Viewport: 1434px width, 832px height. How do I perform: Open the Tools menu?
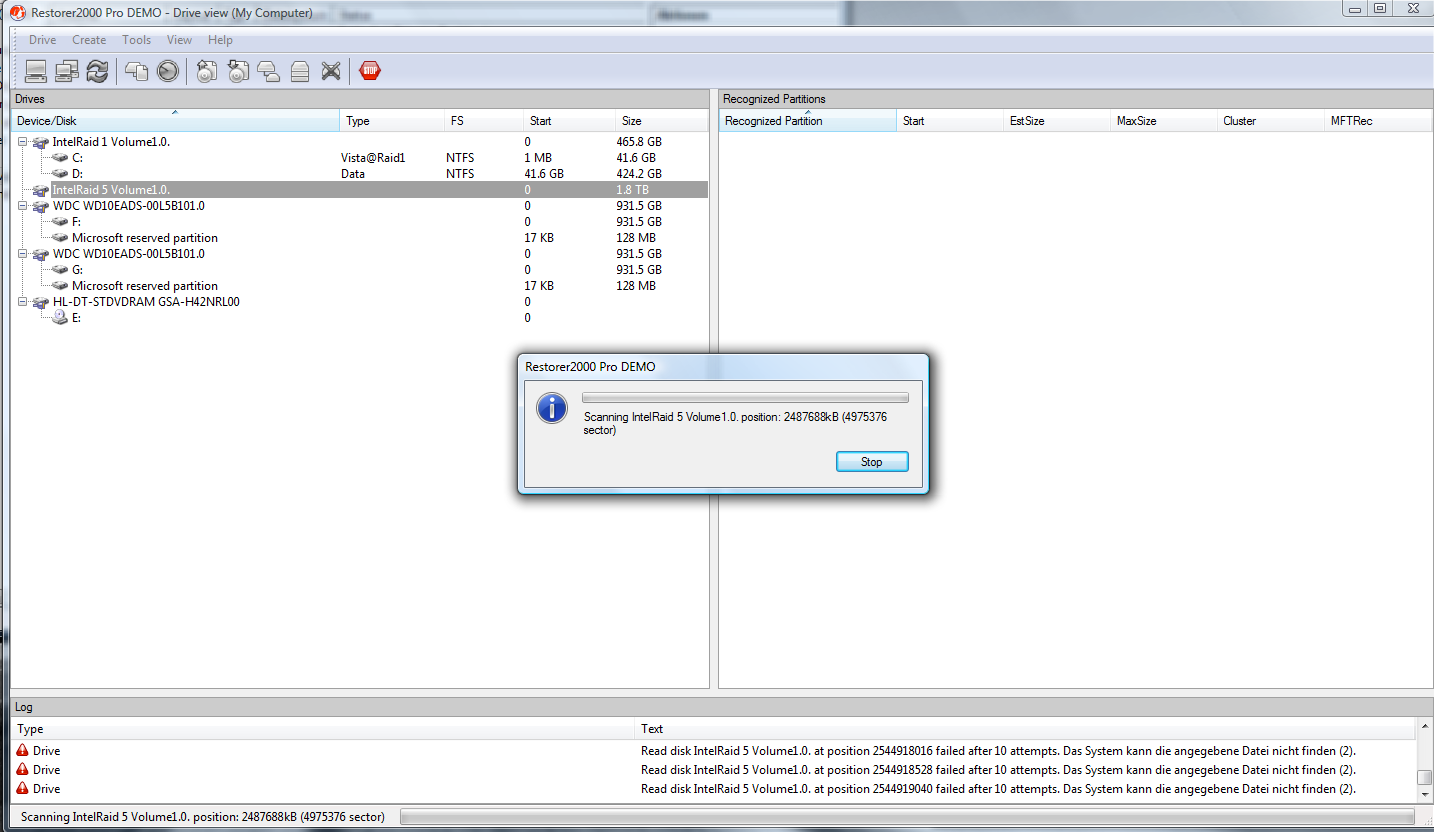click(137, 40)
